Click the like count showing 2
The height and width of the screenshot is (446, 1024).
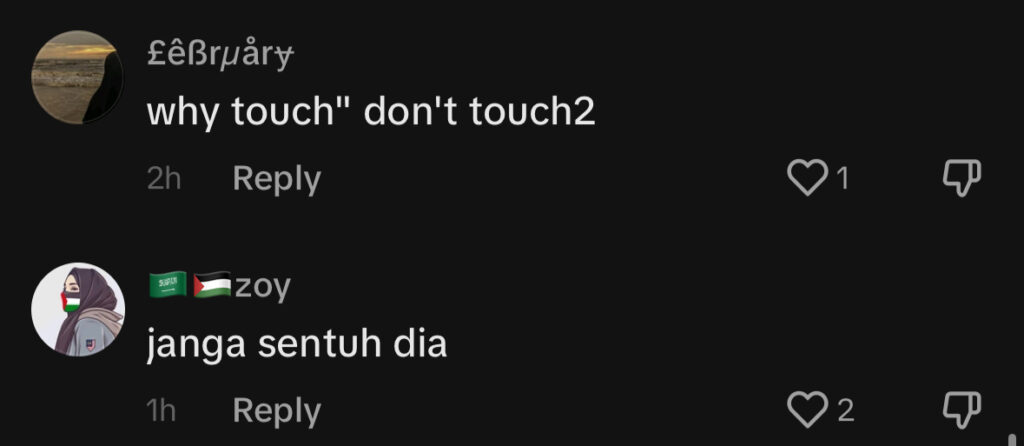tap(845, 411)
